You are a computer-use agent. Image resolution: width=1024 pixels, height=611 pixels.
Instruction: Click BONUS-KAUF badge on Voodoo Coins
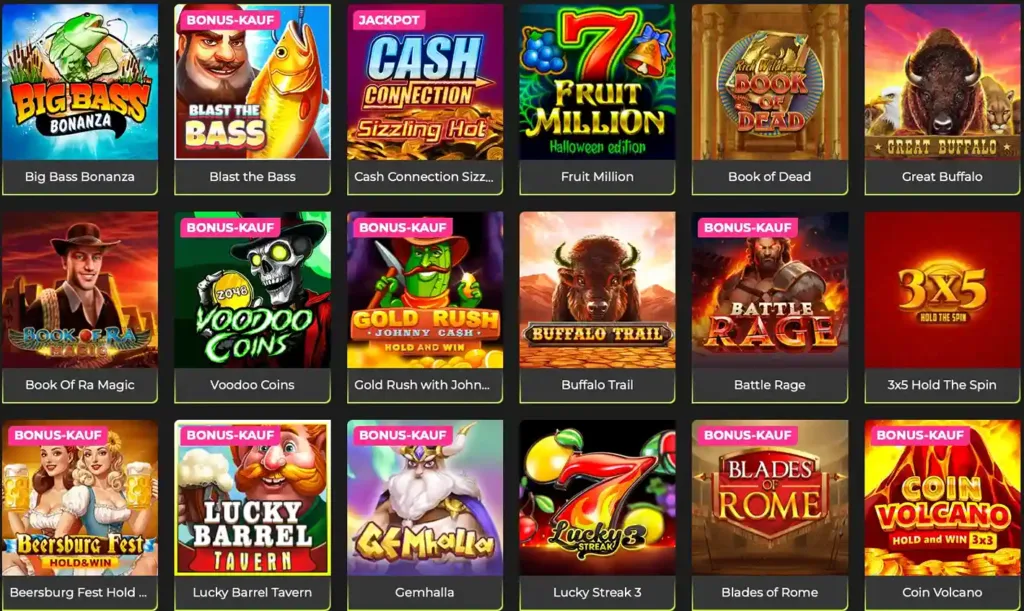230,227
